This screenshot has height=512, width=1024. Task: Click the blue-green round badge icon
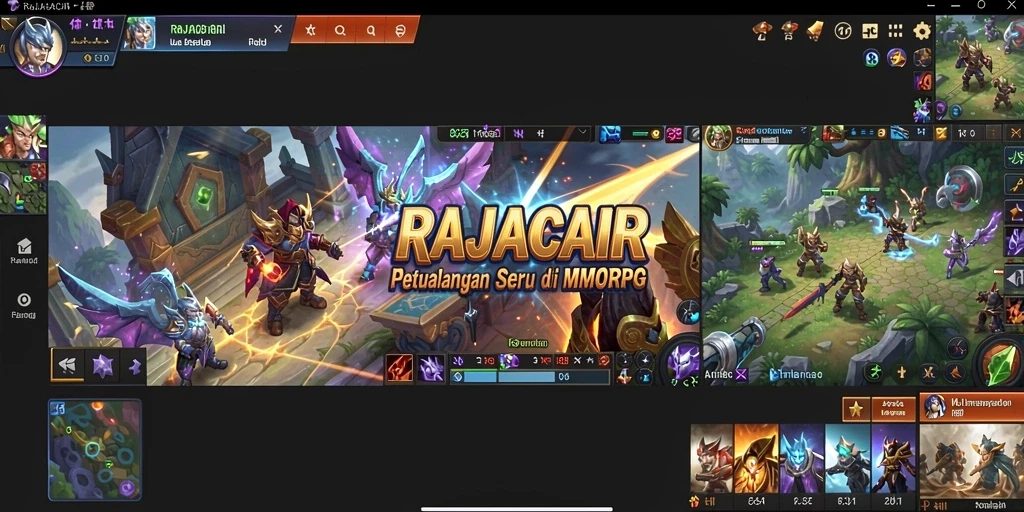click(x=872, y=58)
